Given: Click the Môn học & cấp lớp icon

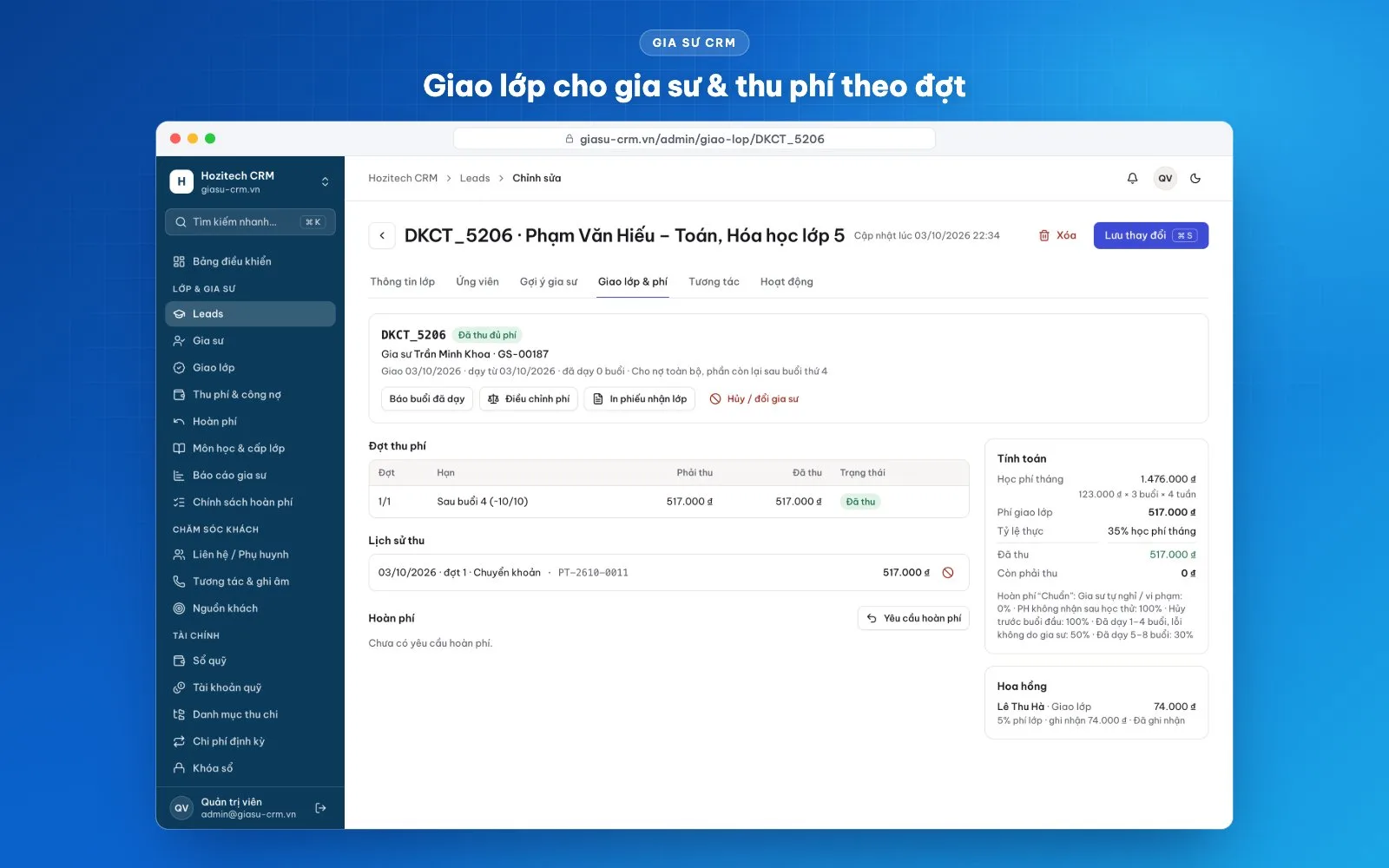Looking at the screenshot, I should click(x=179, y=449).
